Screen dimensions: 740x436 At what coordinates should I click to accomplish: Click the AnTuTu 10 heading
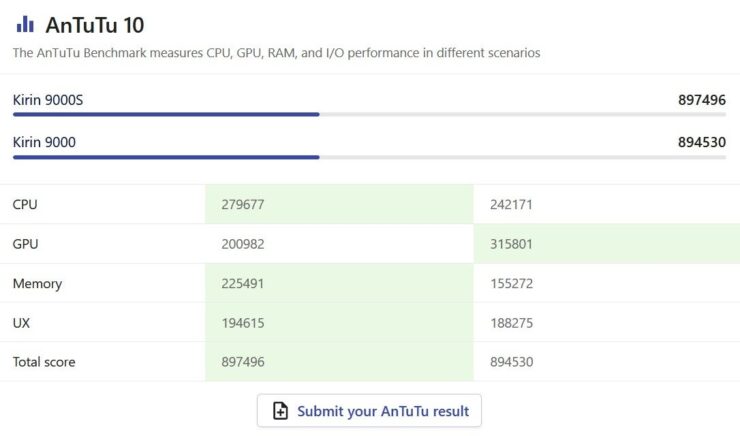pos(94,25)
